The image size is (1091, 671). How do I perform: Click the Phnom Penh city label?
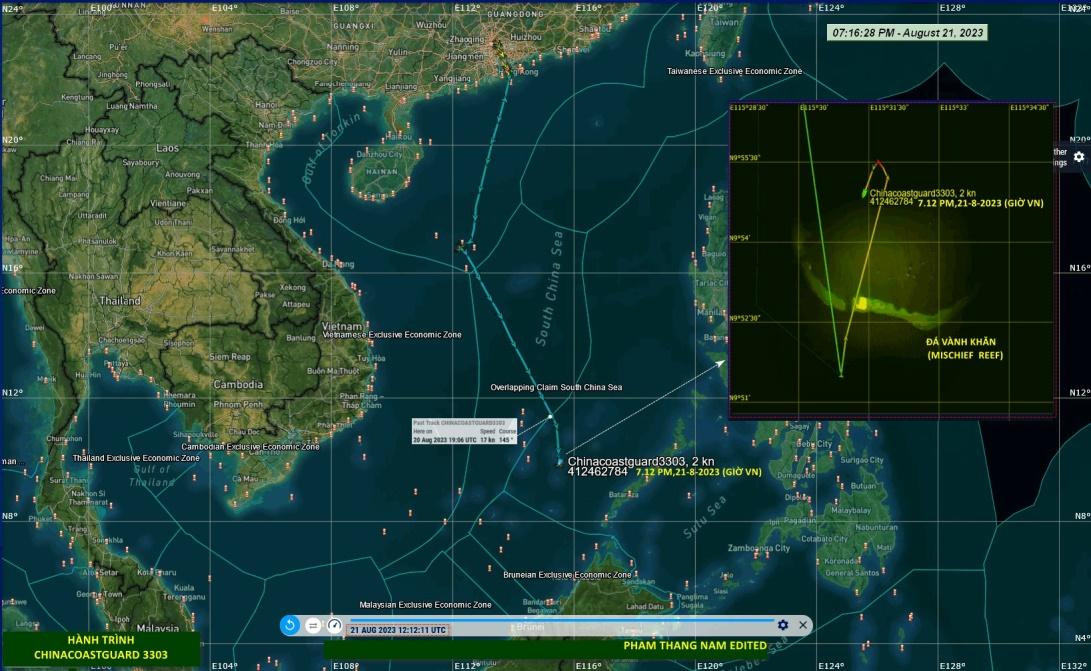coord(238,404)
